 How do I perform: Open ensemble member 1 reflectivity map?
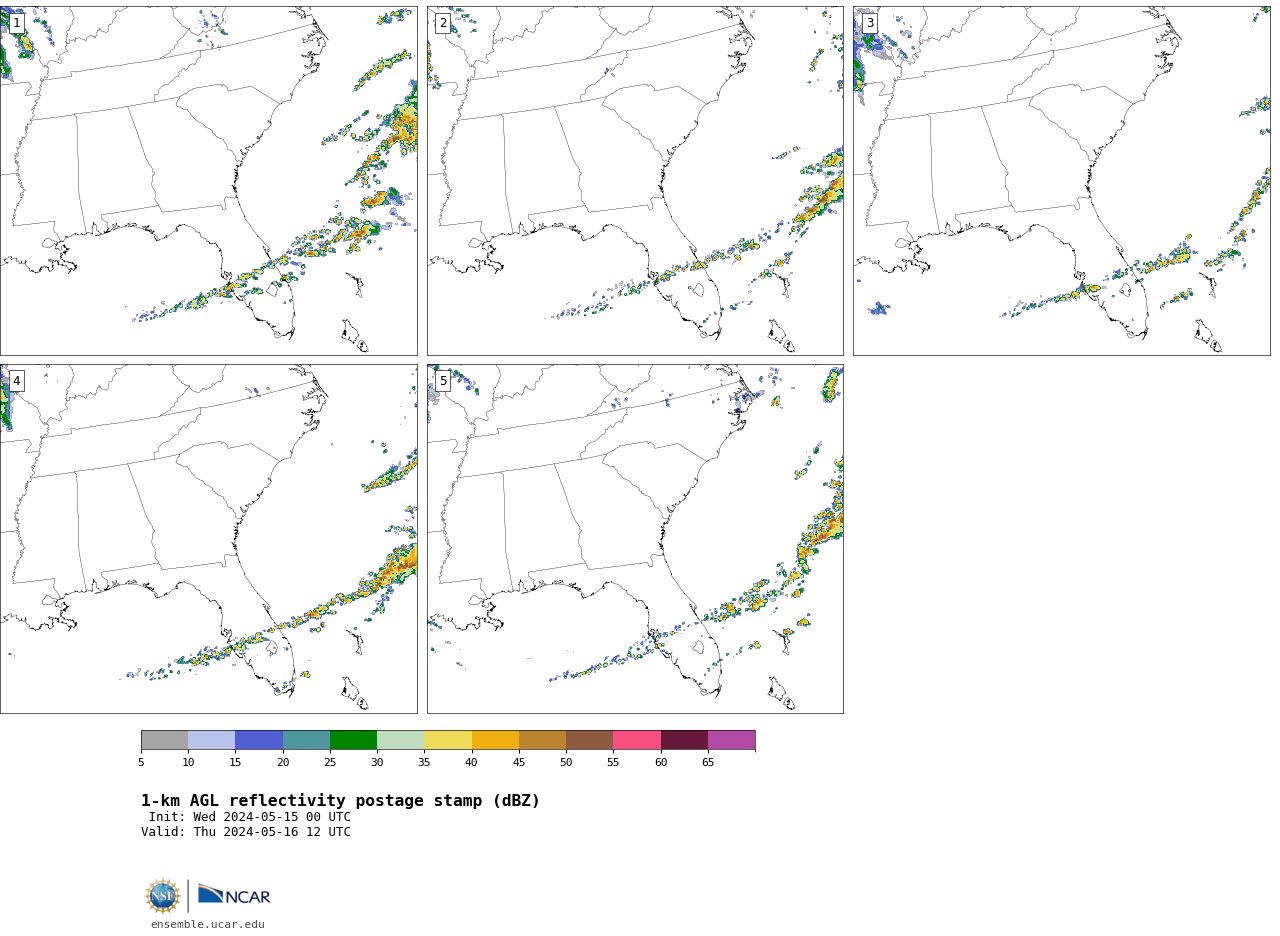coord(208,181)
